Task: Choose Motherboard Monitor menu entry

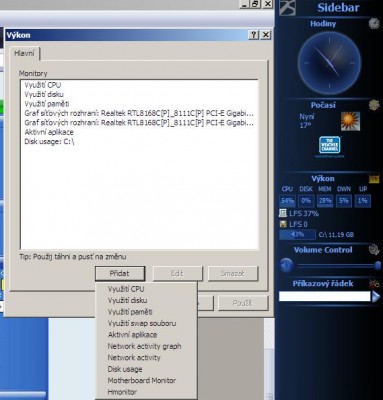Action: 147,380
